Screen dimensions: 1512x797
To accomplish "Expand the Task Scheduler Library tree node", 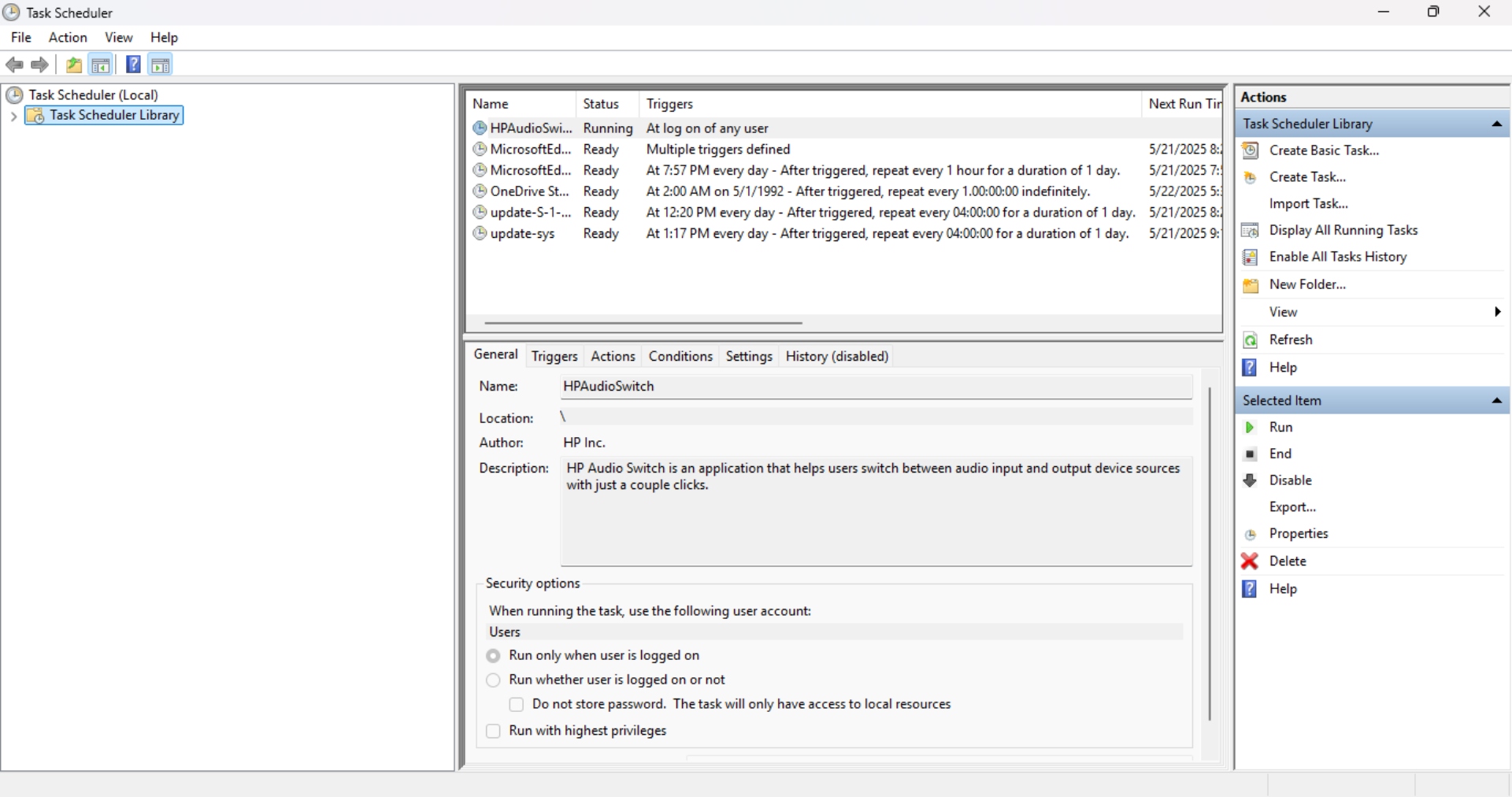I will tap(13, 117).
